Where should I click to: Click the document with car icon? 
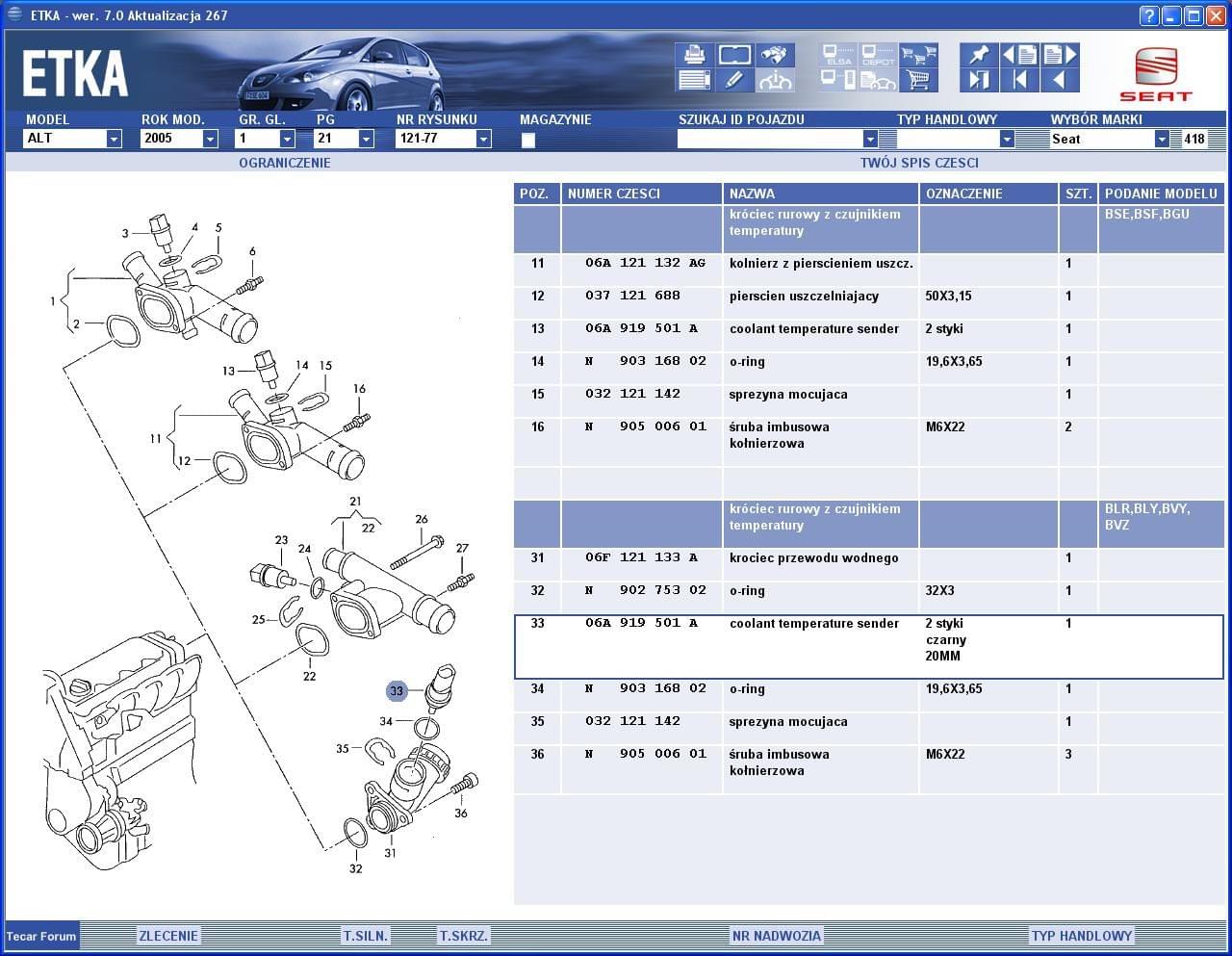[x=878, y=80]
